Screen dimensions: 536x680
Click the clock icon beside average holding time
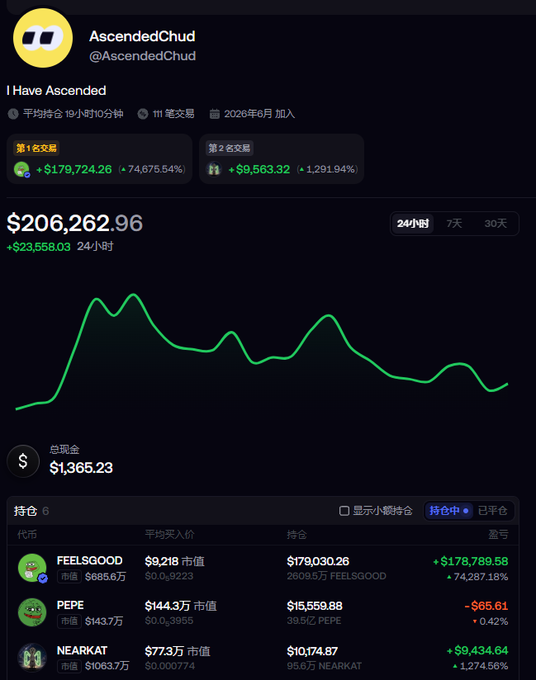(13, 114)
